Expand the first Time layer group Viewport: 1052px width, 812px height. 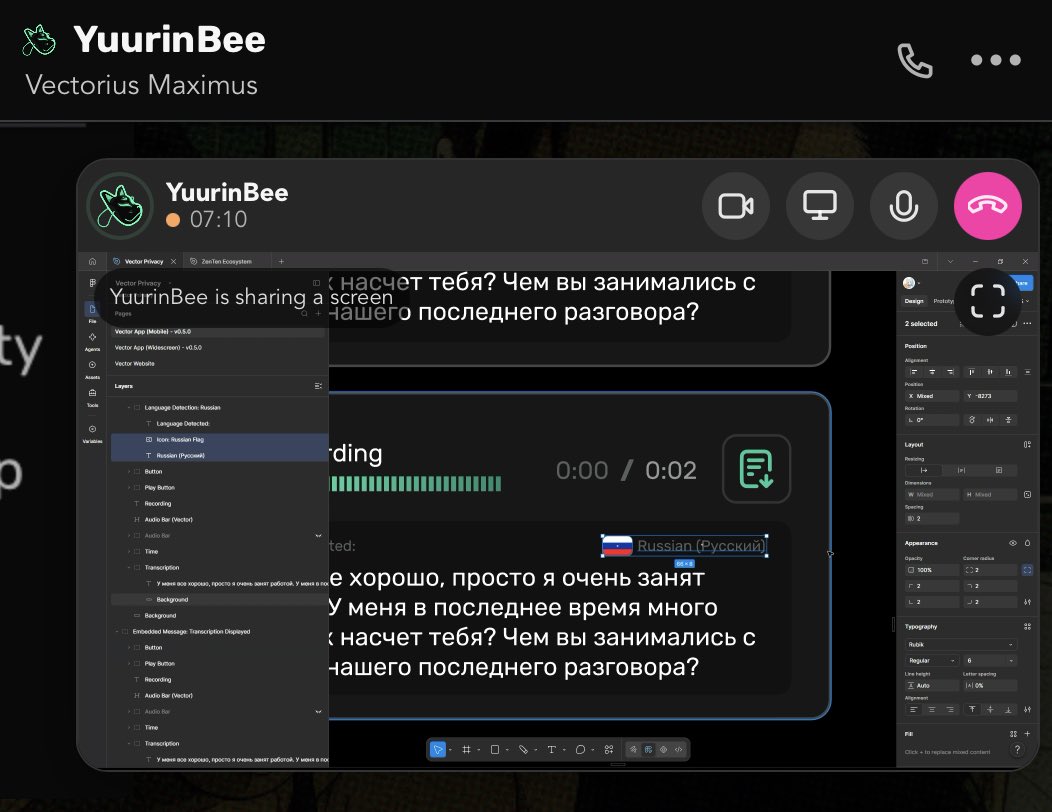[129, 552]
